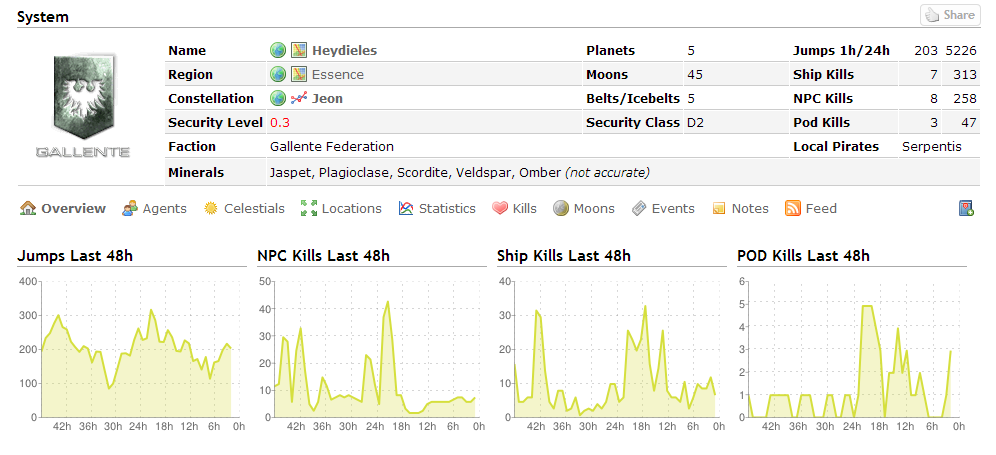Click the Share button

[950, 15]
